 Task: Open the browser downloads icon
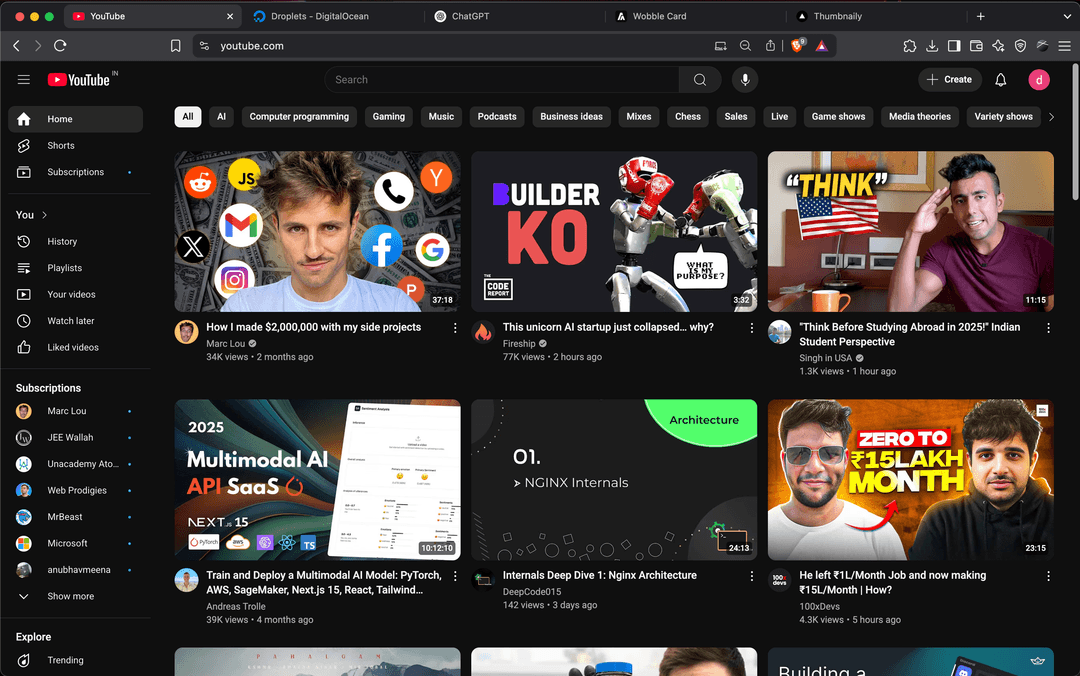tap(932, 45)
